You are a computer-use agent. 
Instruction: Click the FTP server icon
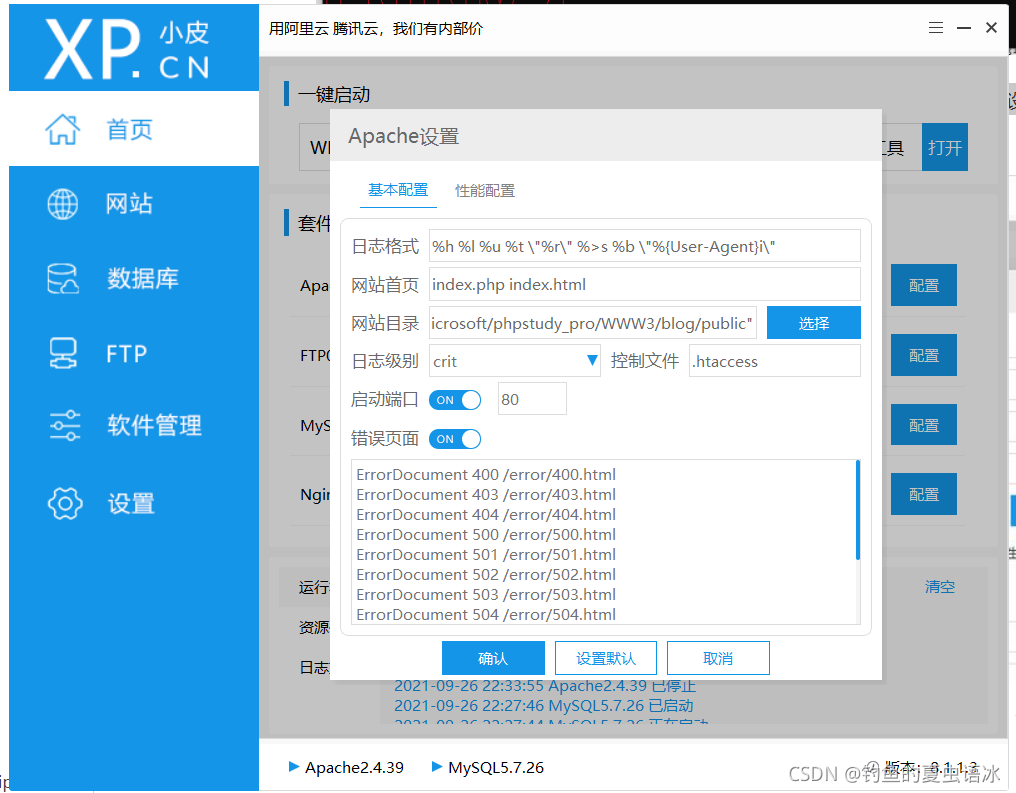pyautogui.click(x=63, y=354)
